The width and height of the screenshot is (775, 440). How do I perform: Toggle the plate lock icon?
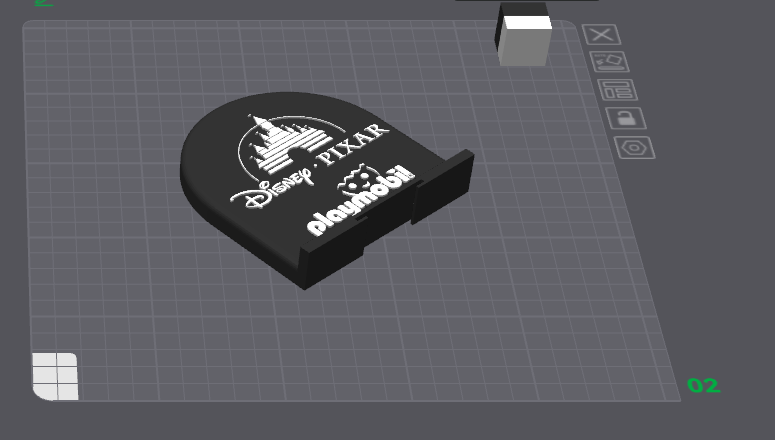click(626, 118)
